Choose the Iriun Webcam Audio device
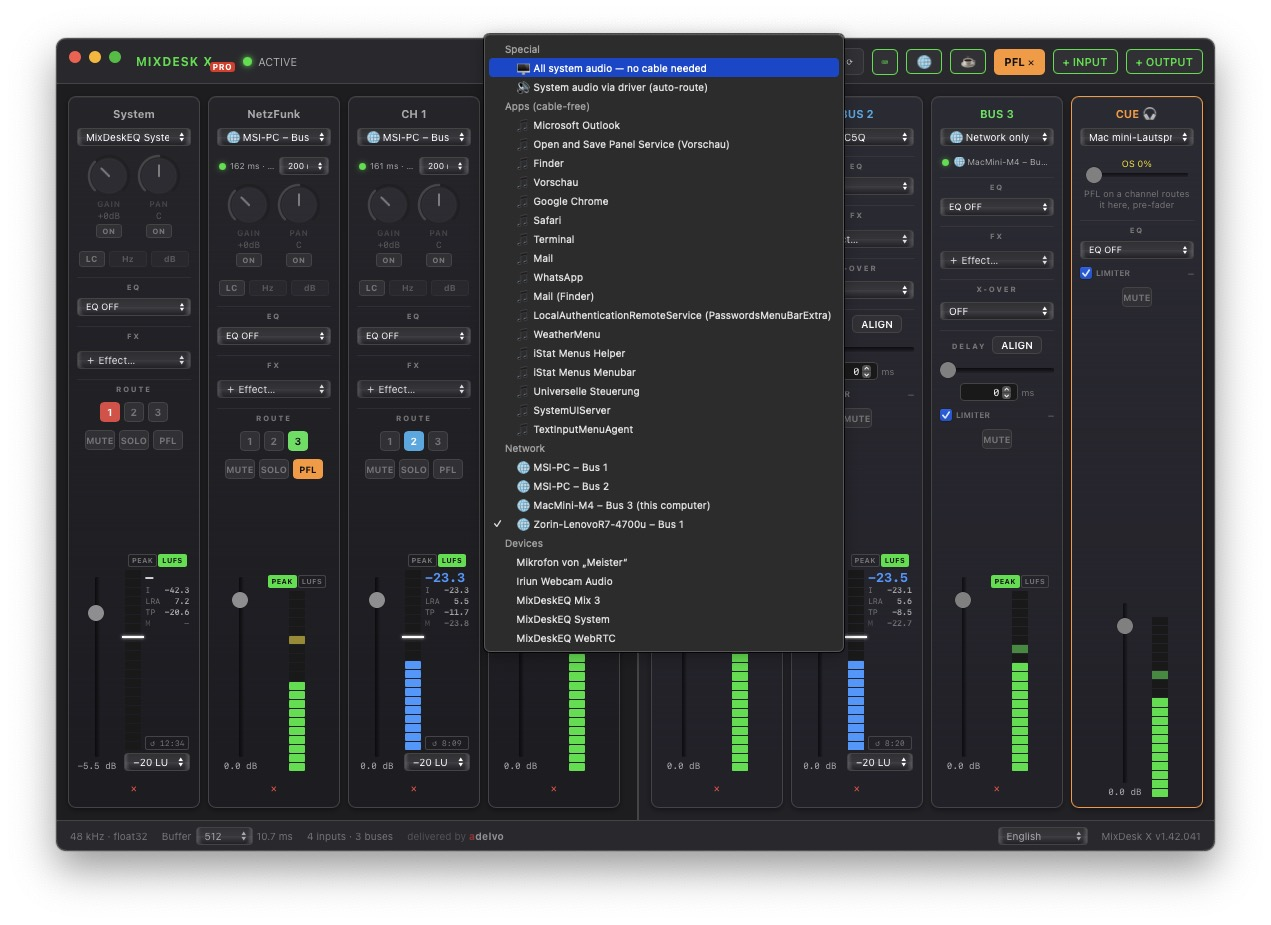The height and width of the screenshot is (925, 1271). [x=664, y=581]
